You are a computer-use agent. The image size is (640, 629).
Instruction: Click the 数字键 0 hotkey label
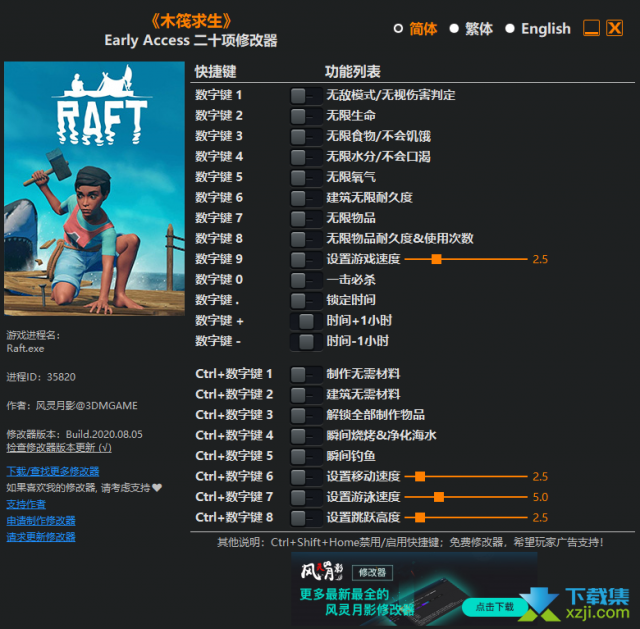click(219, 280)
